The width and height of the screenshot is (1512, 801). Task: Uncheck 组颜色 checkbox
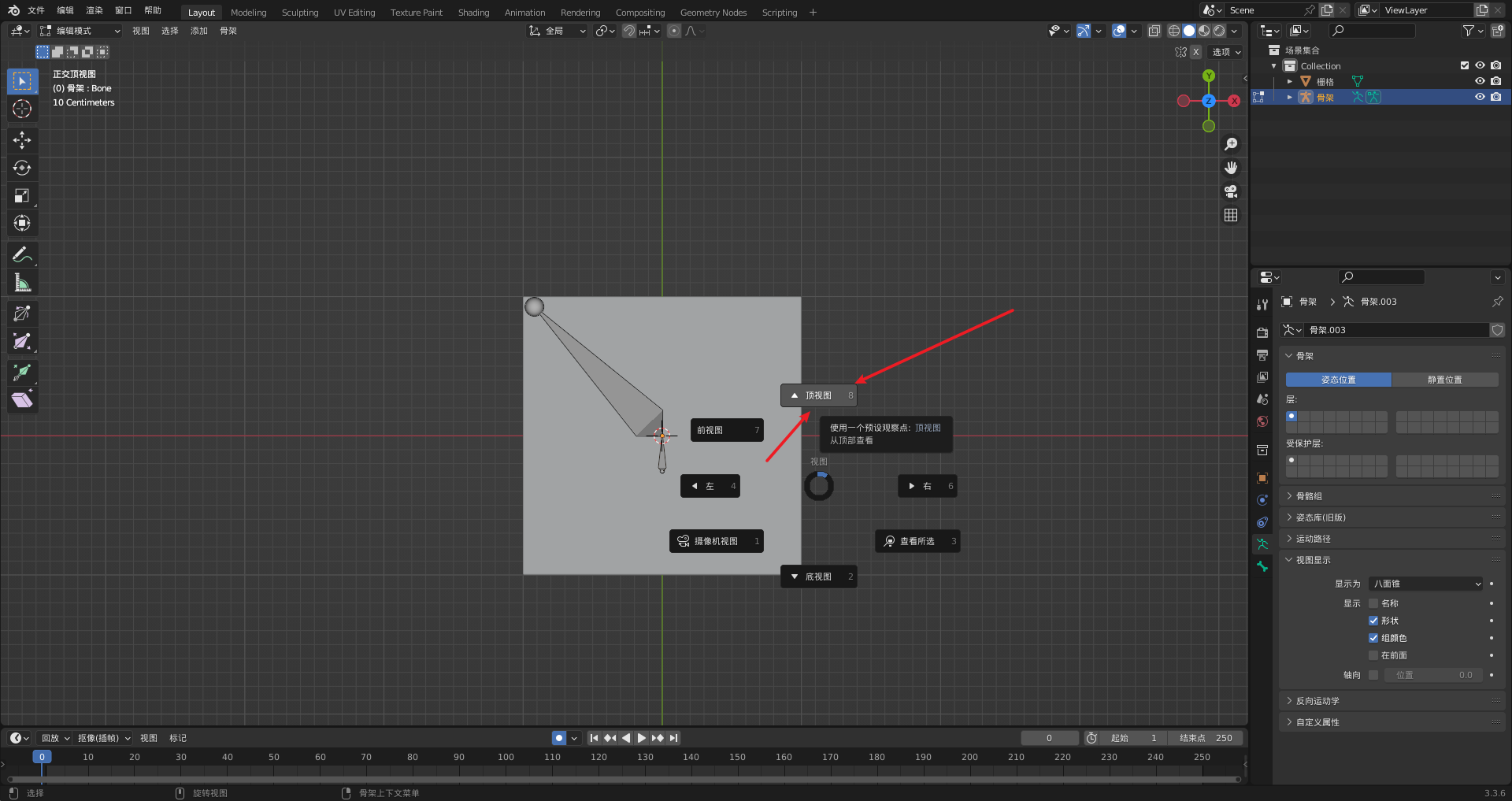[x=1373, y=638]
